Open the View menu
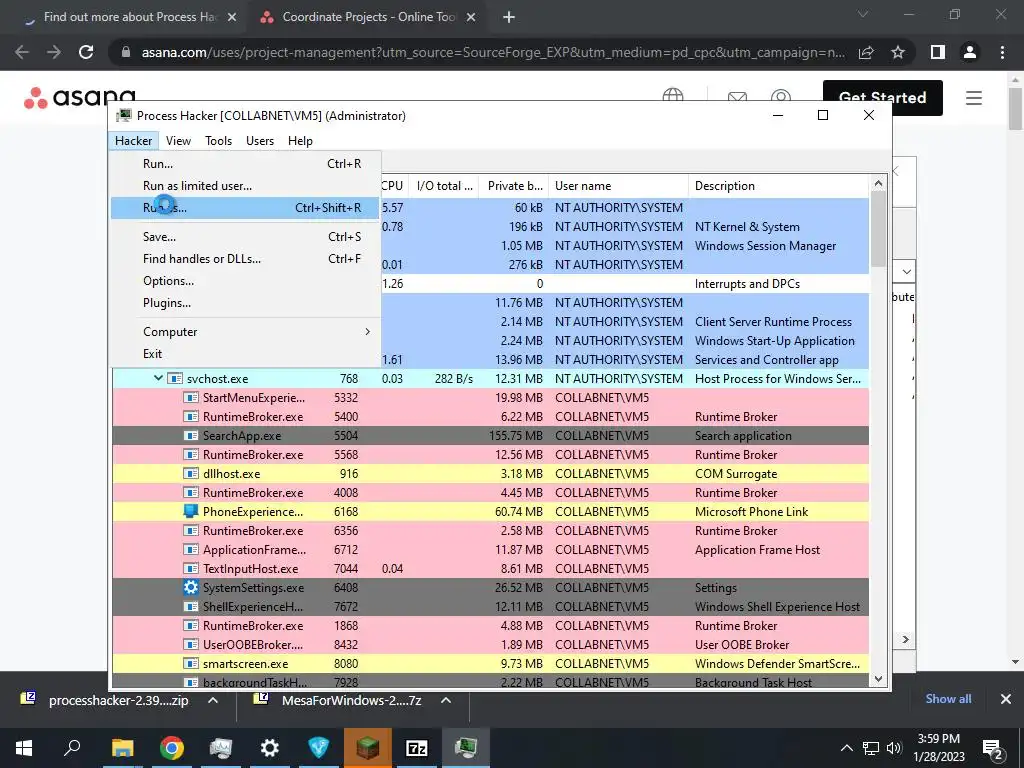 pyautogui.click(x=178, y=140)
